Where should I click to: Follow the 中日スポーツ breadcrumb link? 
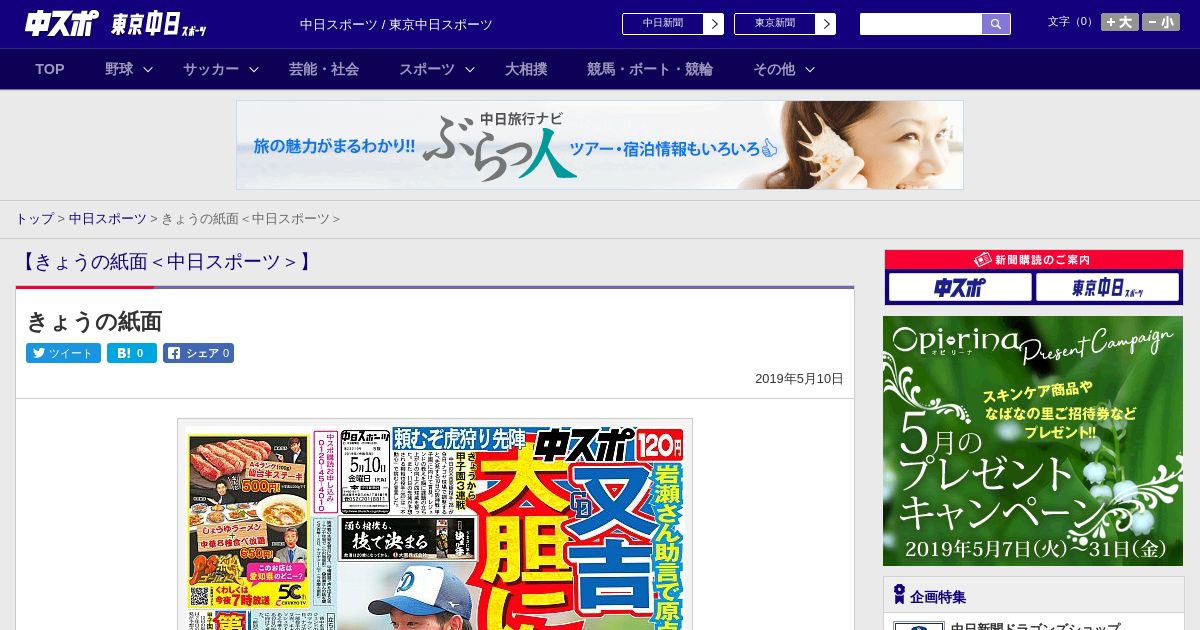tap(108, 218)
